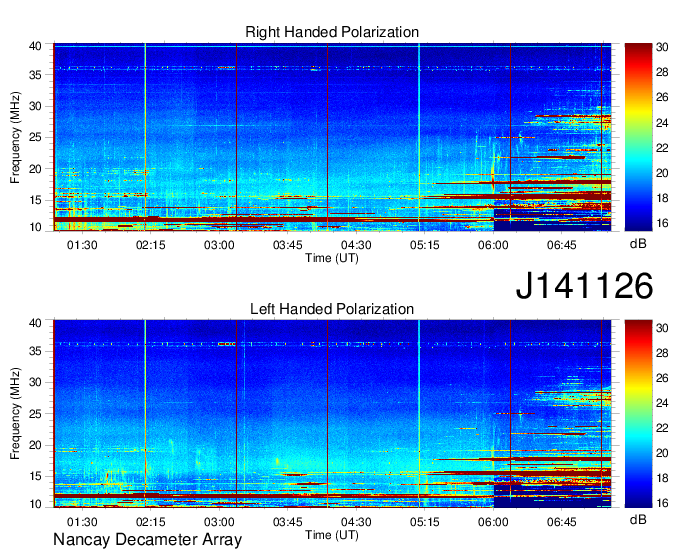This screenshot has width=680, height=552.
Task: Click 01:30 tick on Right Handed time axis
Action: [x=82, y=245]
